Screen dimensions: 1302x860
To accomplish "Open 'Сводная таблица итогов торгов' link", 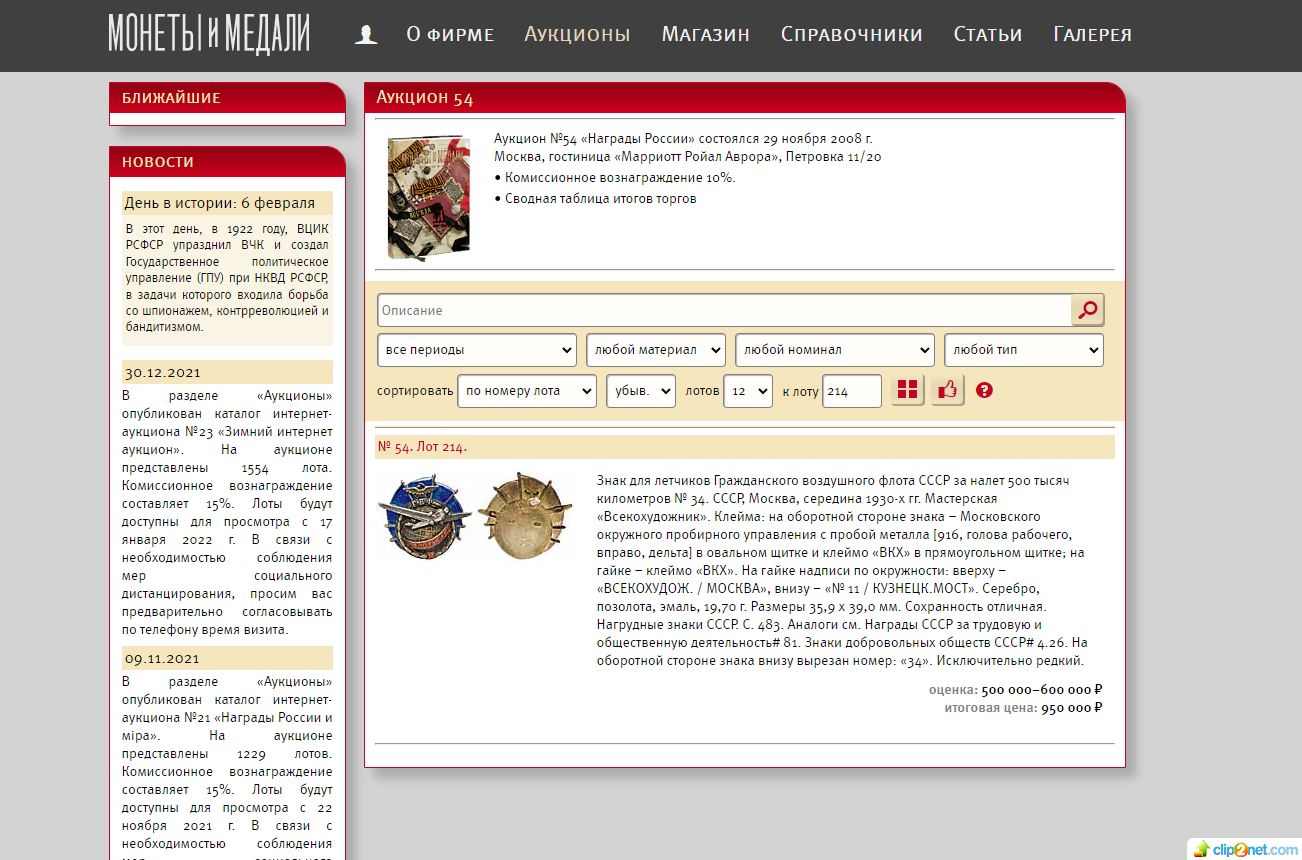I will 600,198.
